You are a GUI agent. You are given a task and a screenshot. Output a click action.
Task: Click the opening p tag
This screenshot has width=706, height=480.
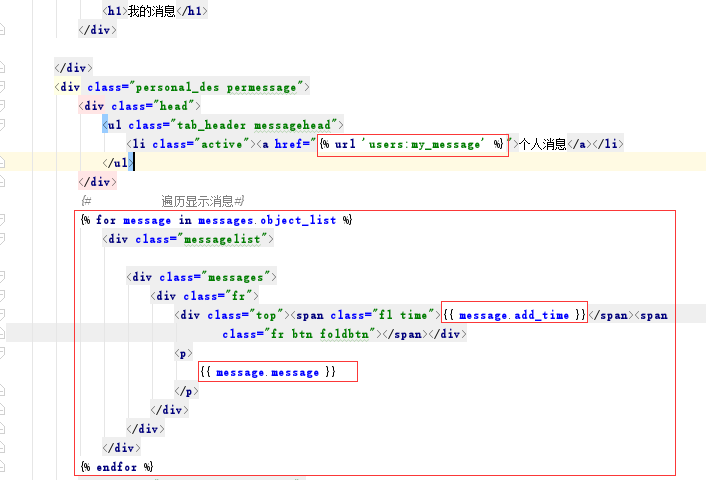(x=184, y=353)
